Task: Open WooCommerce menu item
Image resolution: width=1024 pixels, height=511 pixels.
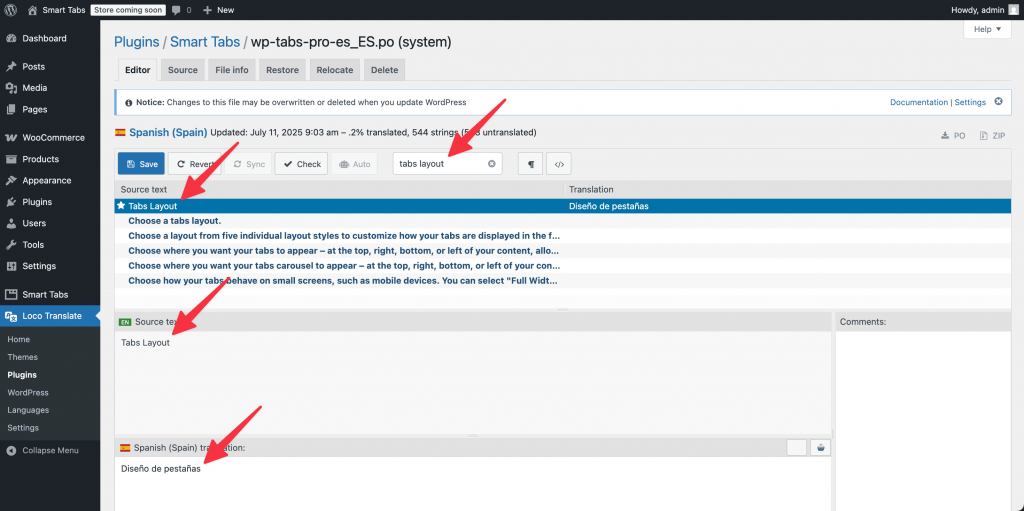Action: pos(50,138)
